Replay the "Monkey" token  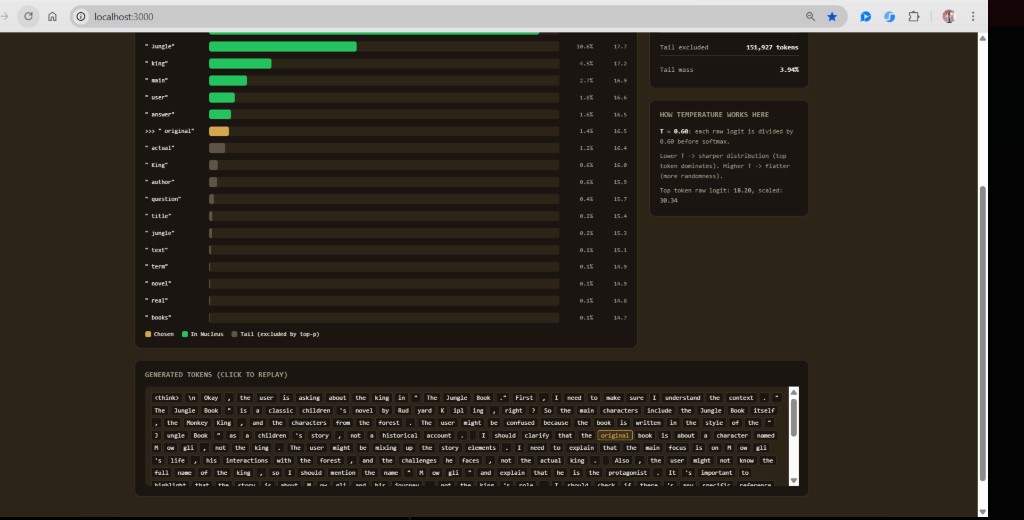(197, 423)
